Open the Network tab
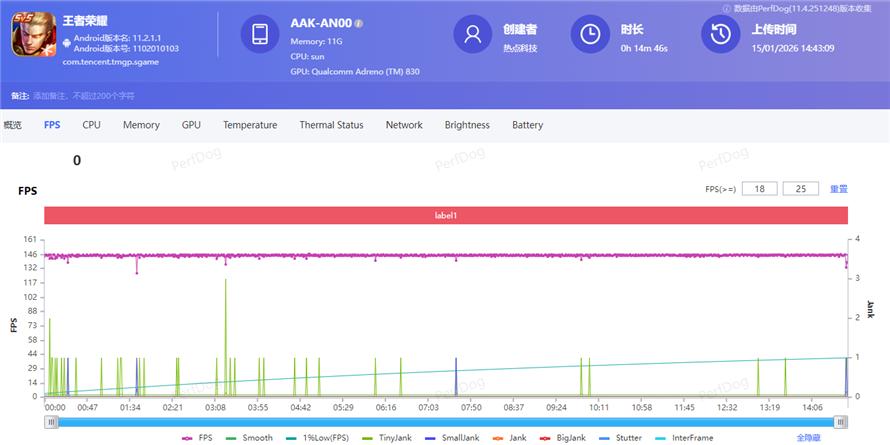 404,125
